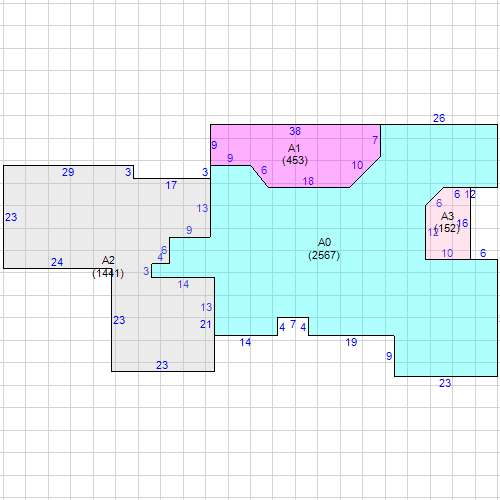Select the 26 dimension above the cyan area
The width and height of the screenshot is (500, 500).
click(439, 118)
